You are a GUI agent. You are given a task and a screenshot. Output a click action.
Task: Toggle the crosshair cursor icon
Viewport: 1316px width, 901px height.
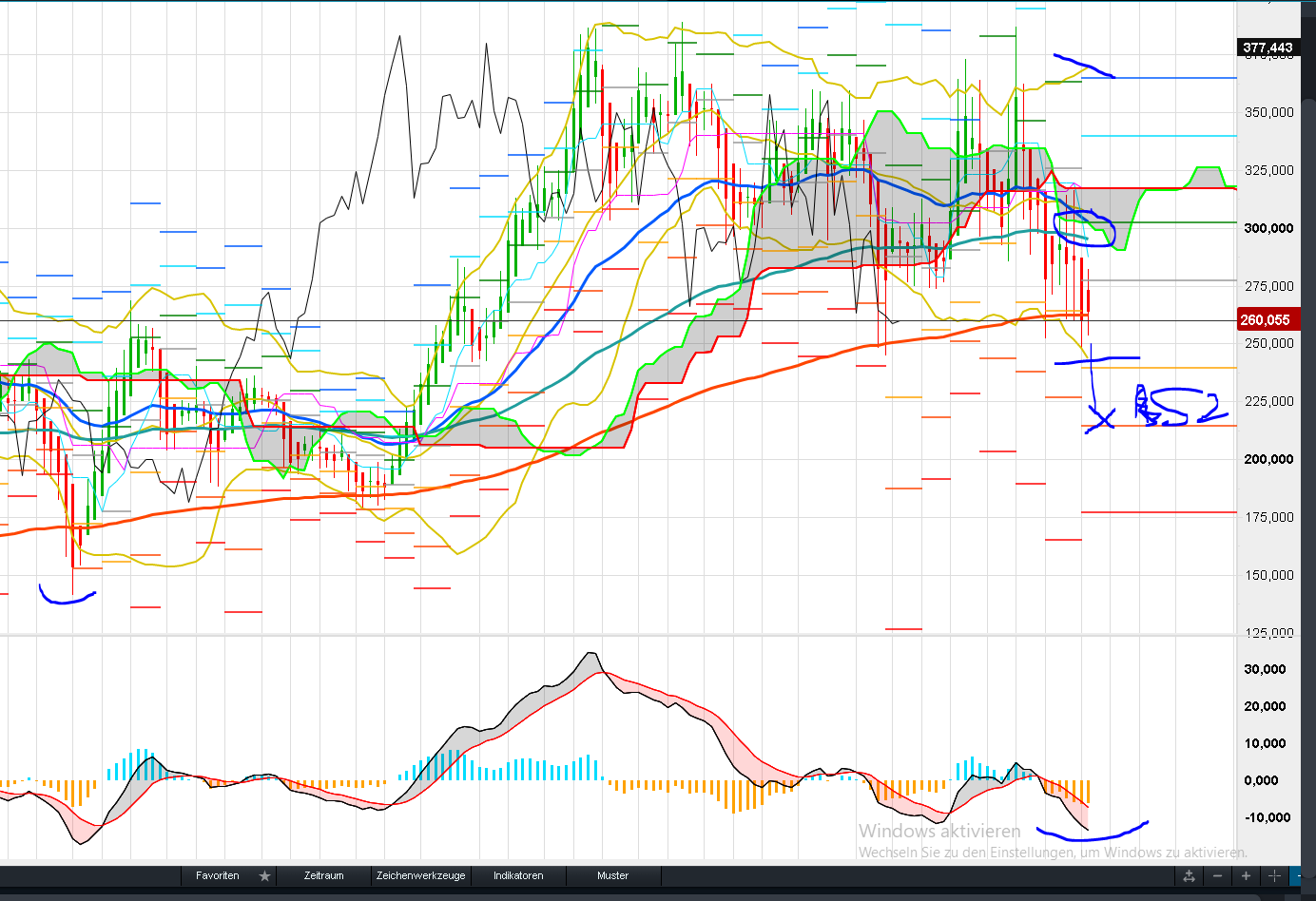coord(1274,876)
